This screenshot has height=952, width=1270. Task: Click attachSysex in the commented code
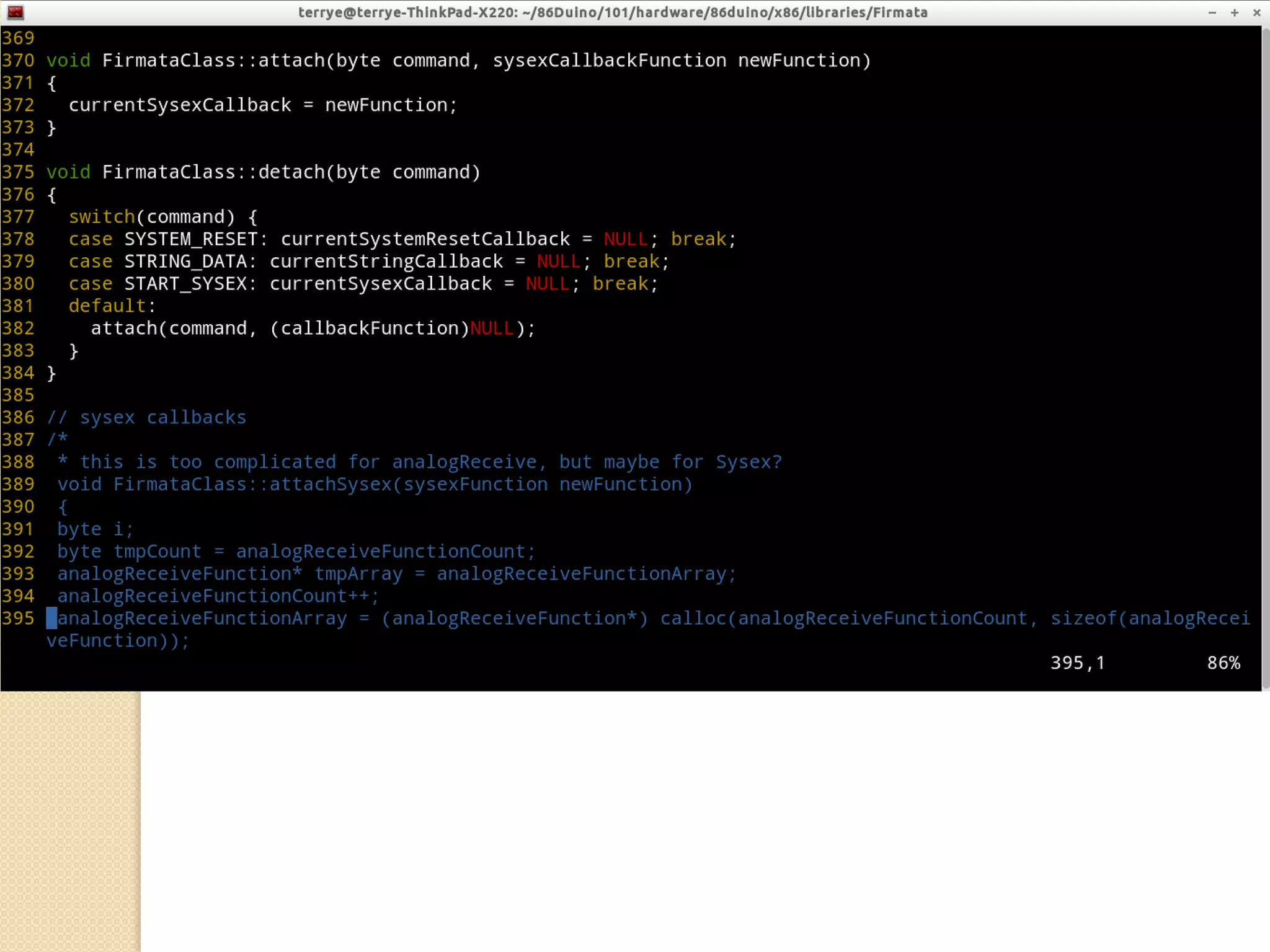tap(331, 485)
